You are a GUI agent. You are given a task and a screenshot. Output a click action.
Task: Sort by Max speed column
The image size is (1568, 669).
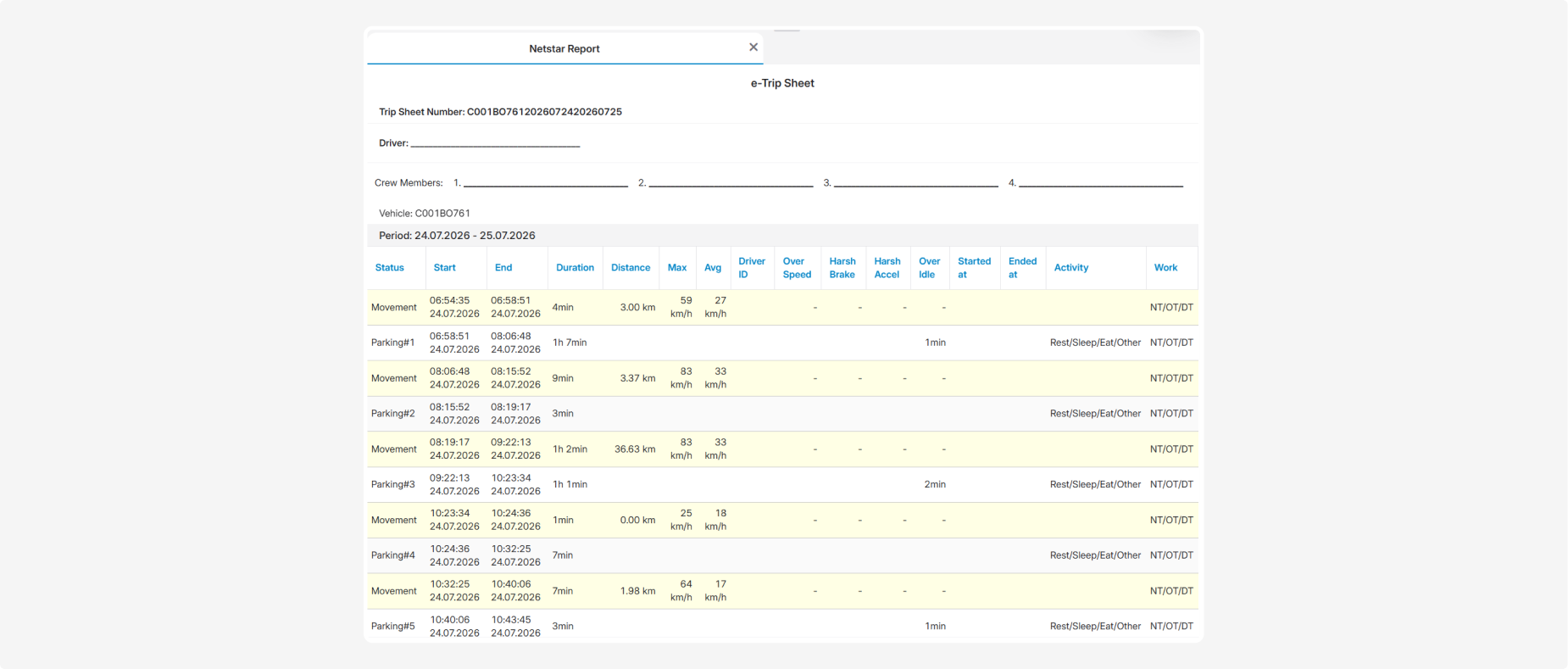[x=677, y=268]
